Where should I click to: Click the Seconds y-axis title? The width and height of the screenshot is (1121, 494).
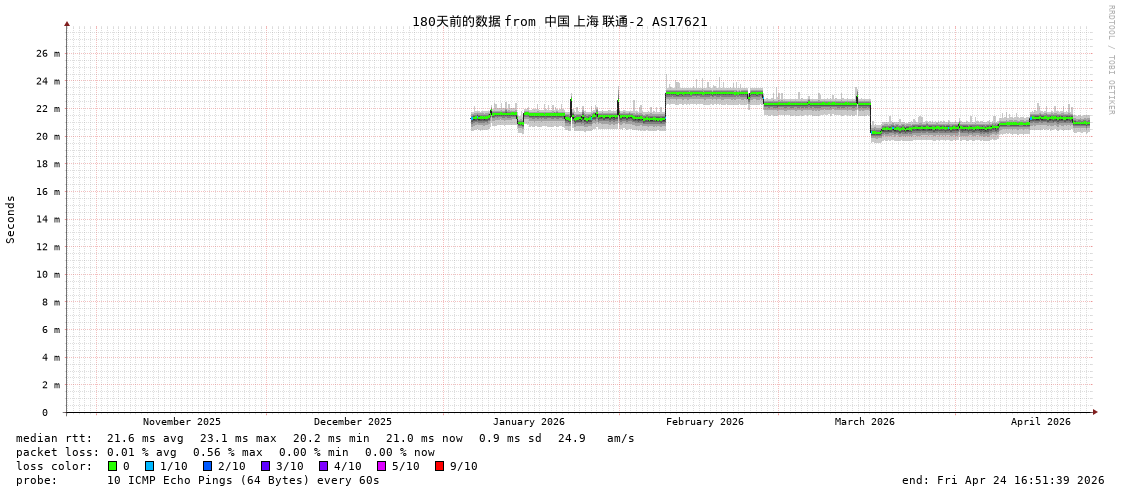11,219
